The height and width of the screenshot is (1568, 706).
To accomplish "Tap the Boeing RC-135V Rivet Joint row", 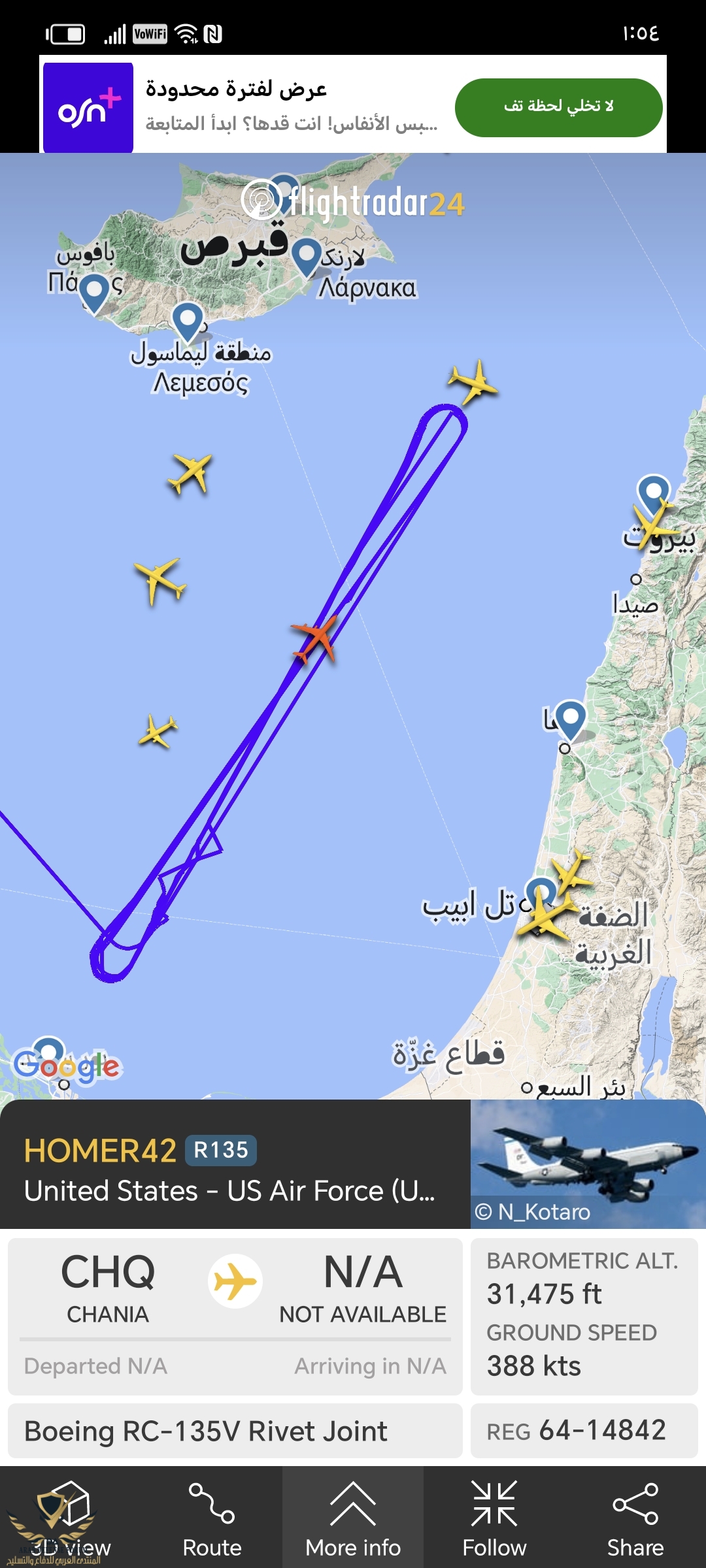I will pos(235,1430).
